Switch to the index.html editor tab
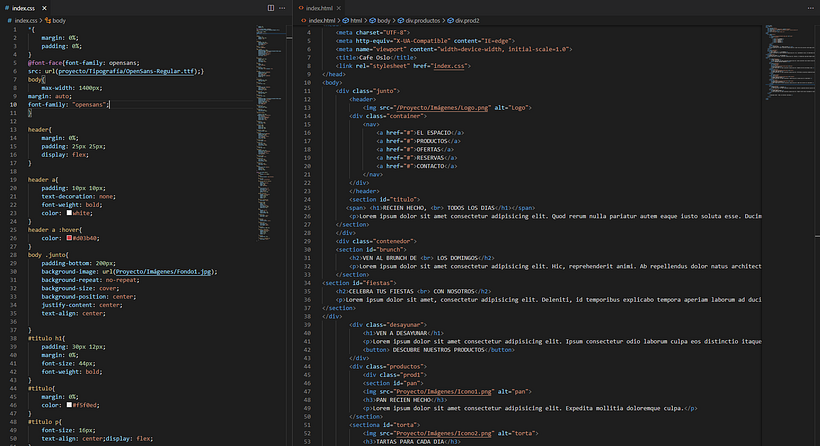 (320, 8)
